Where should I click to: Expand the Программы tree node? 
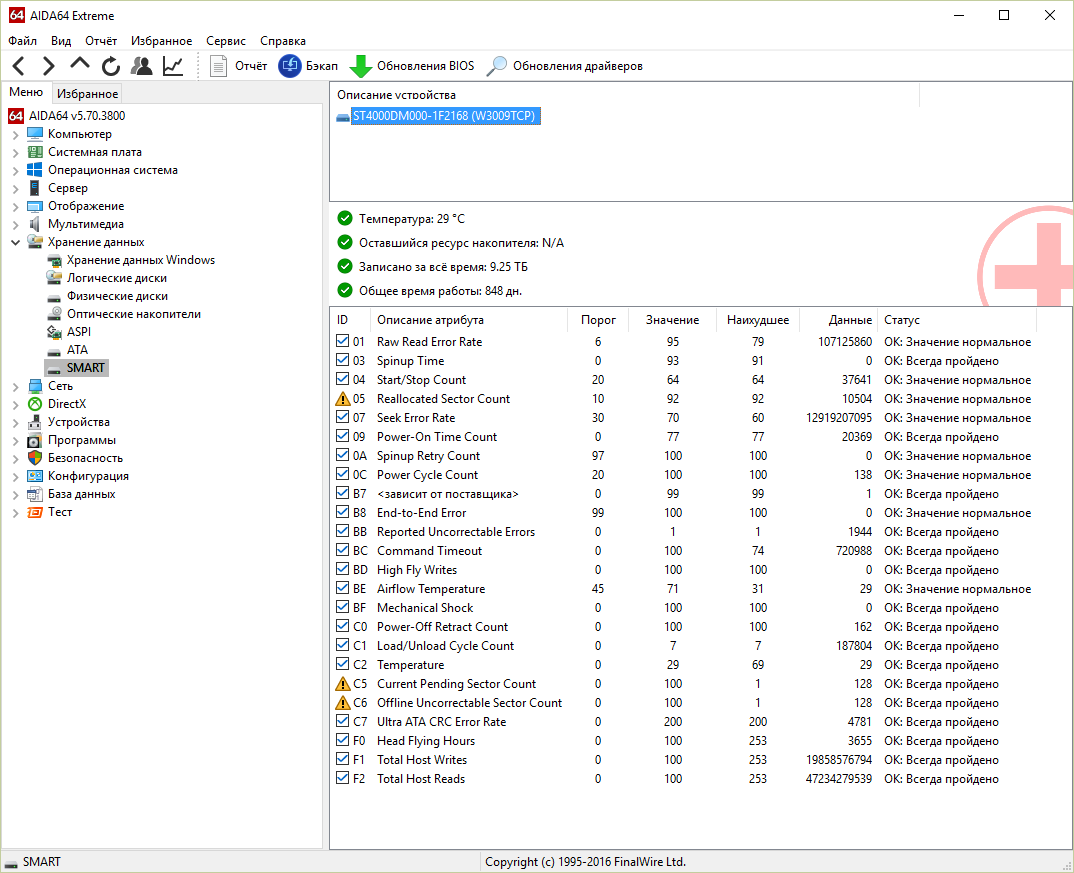16,440
